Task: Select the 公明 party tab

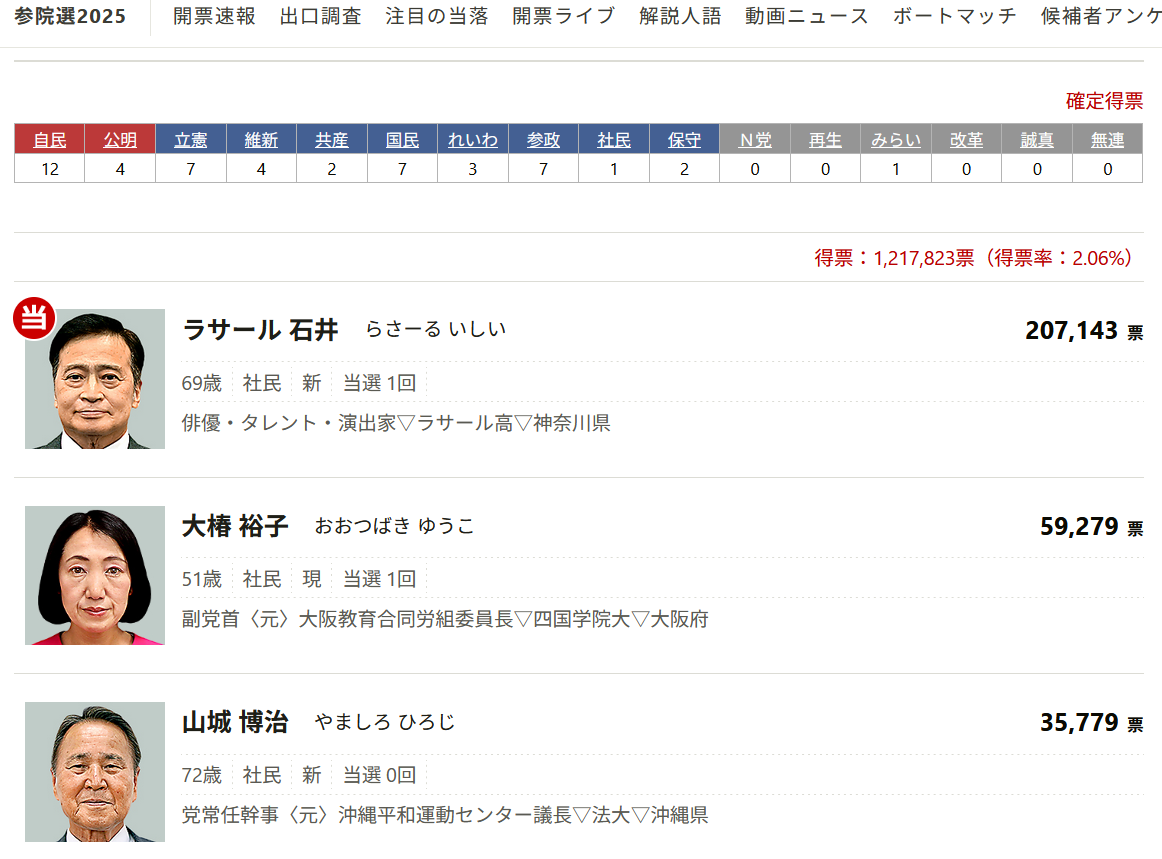Action: click(x=120, y=140)
